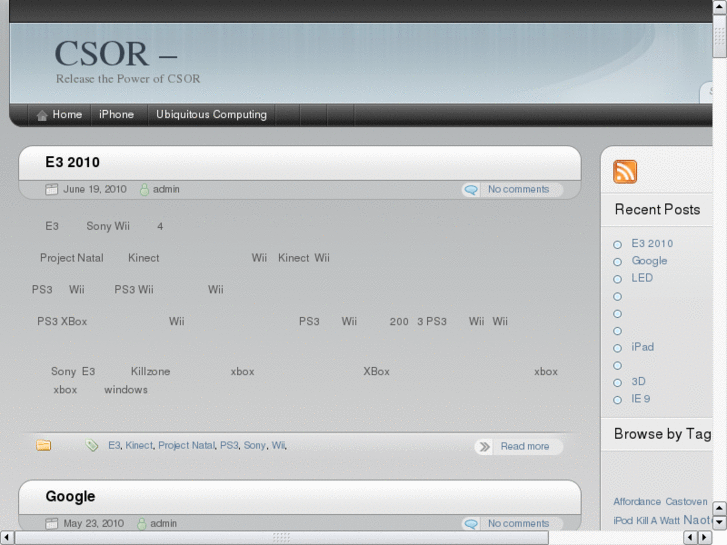Open the Google post title
Viewport: 727px width, 545px height.
tap(70, 496)
